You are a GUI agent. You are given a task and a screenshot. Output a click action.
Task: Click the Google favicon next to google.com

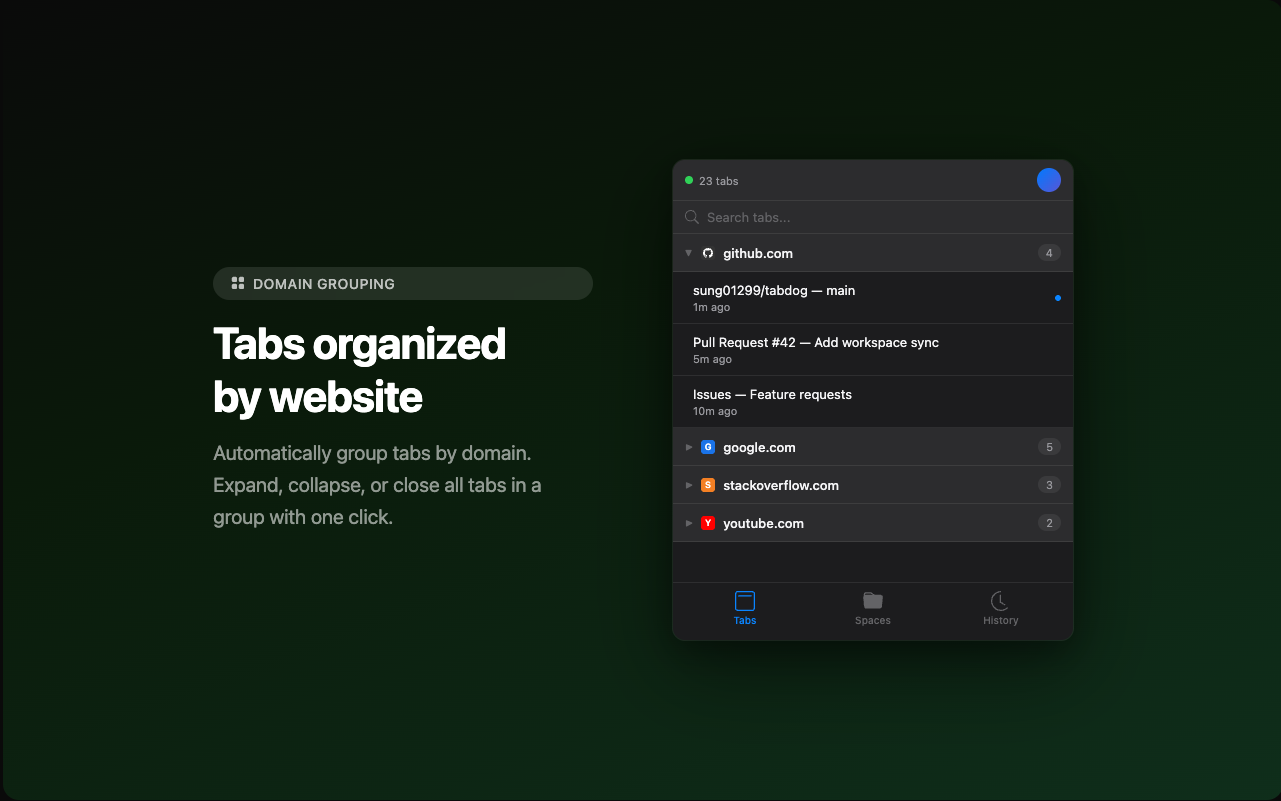coord(708,447)
